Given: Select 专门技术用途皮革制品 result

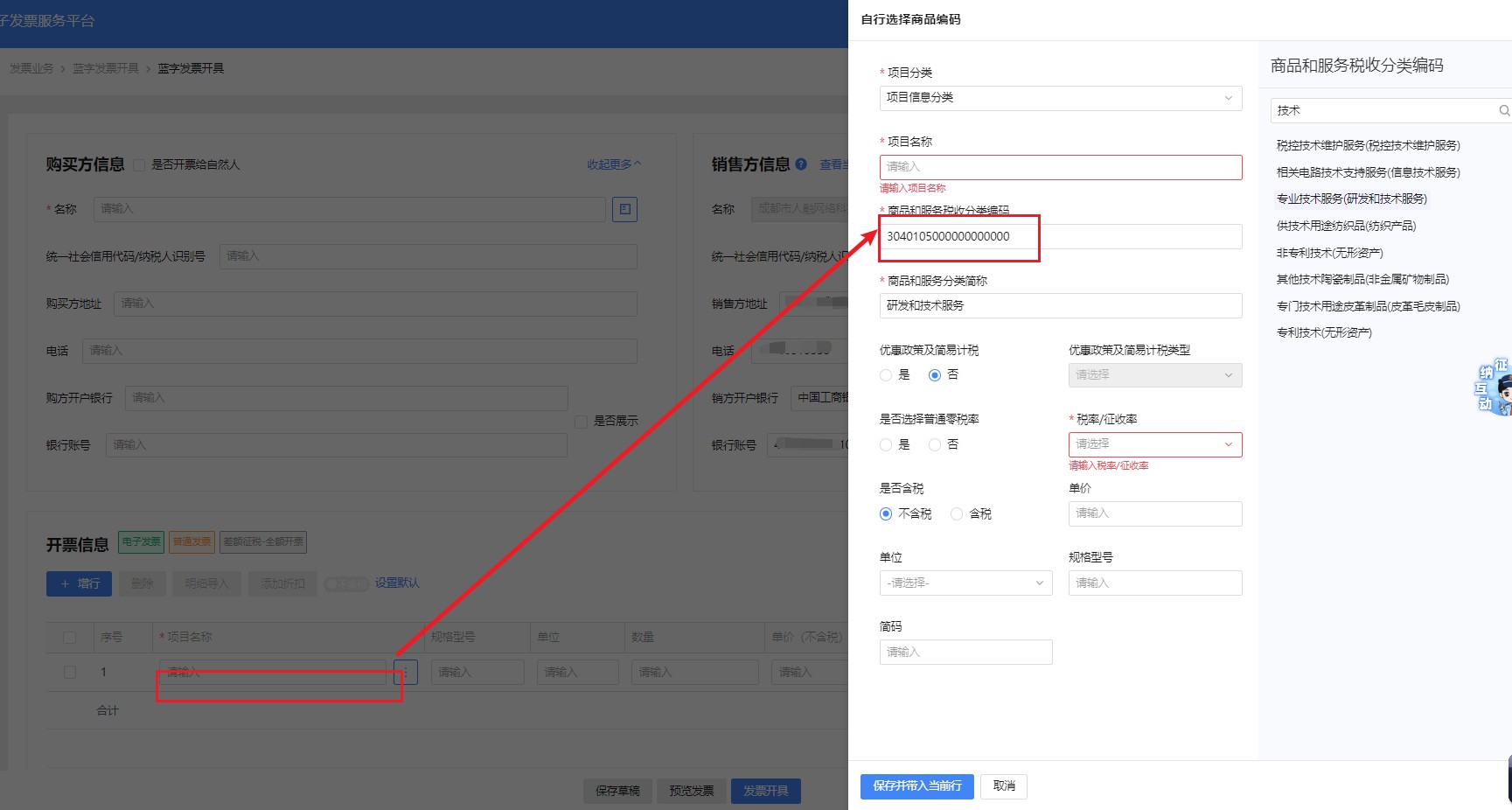Looking at the screenshot, I should click(1368, 306).
